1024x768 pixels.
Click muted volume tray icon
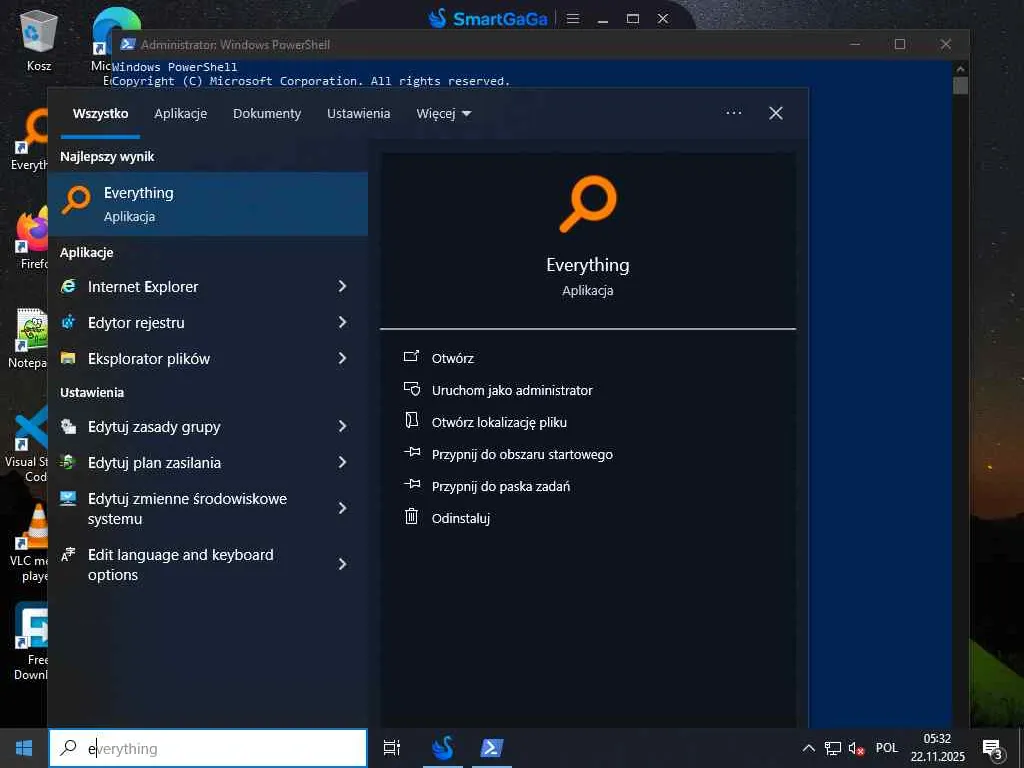[x=856, y=748]
